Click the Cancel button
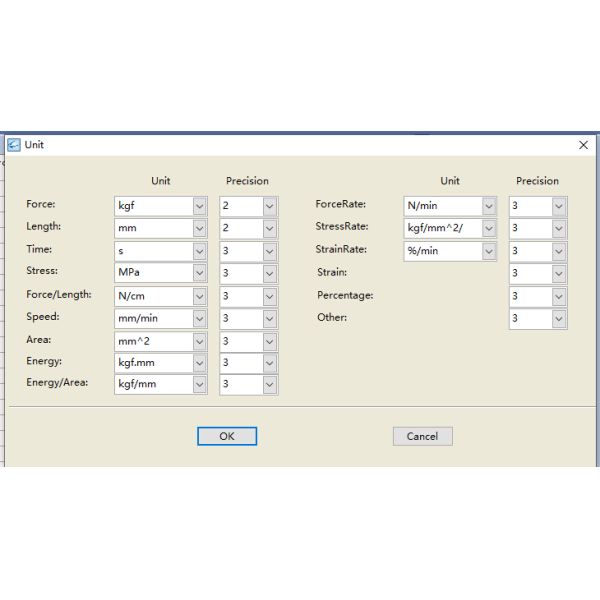The width and height of the screenshot is (600, 600). (422, 436)
